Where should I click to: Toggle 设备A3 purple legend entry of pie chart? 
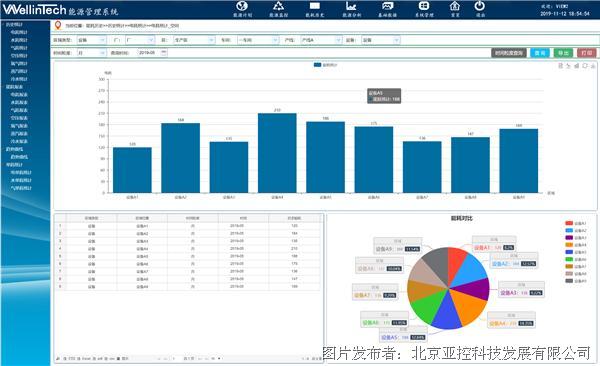[576, 238]
